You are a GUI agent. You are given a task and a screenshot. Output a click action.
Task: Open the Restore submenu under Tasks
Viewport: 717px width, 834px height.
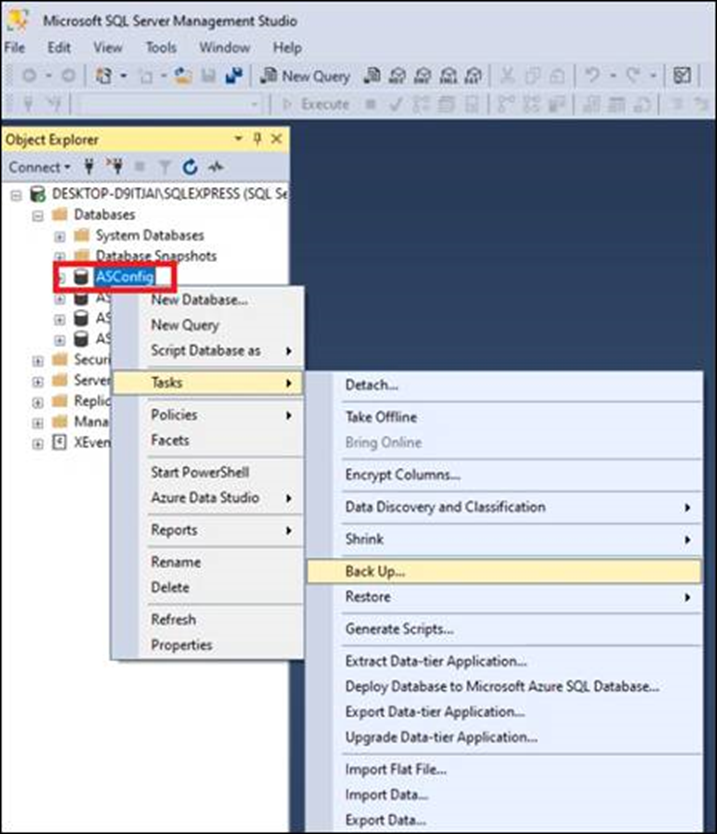click(504, 597)
